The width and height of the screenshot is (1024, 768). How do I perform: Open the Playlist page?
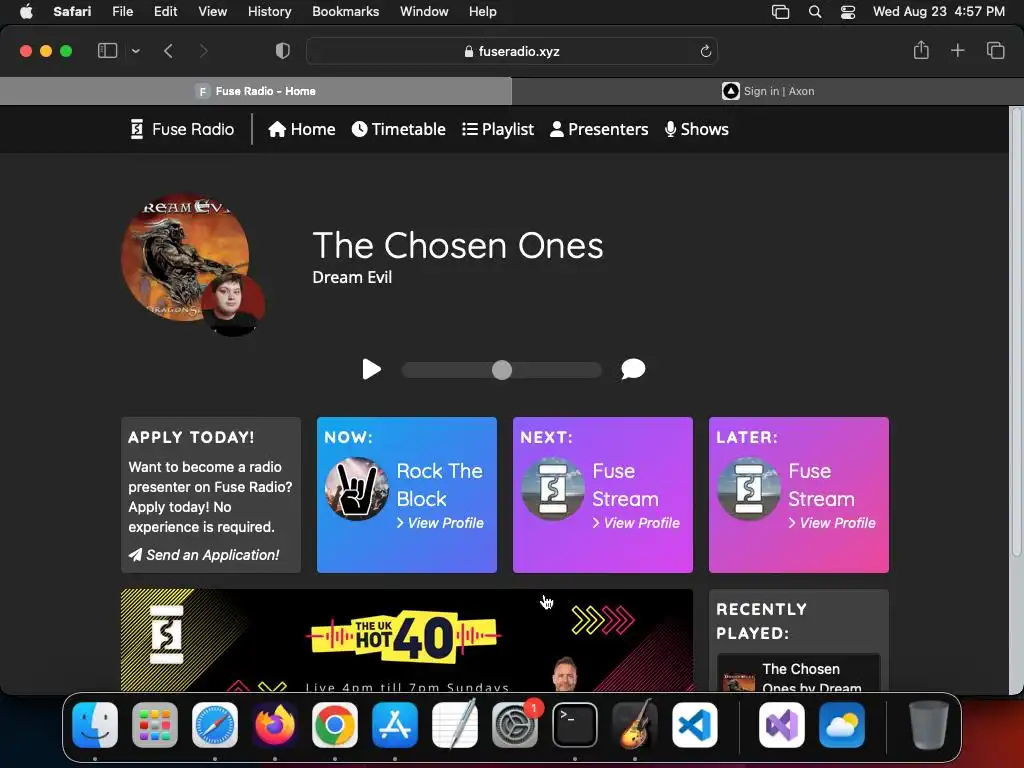(498, 129)
